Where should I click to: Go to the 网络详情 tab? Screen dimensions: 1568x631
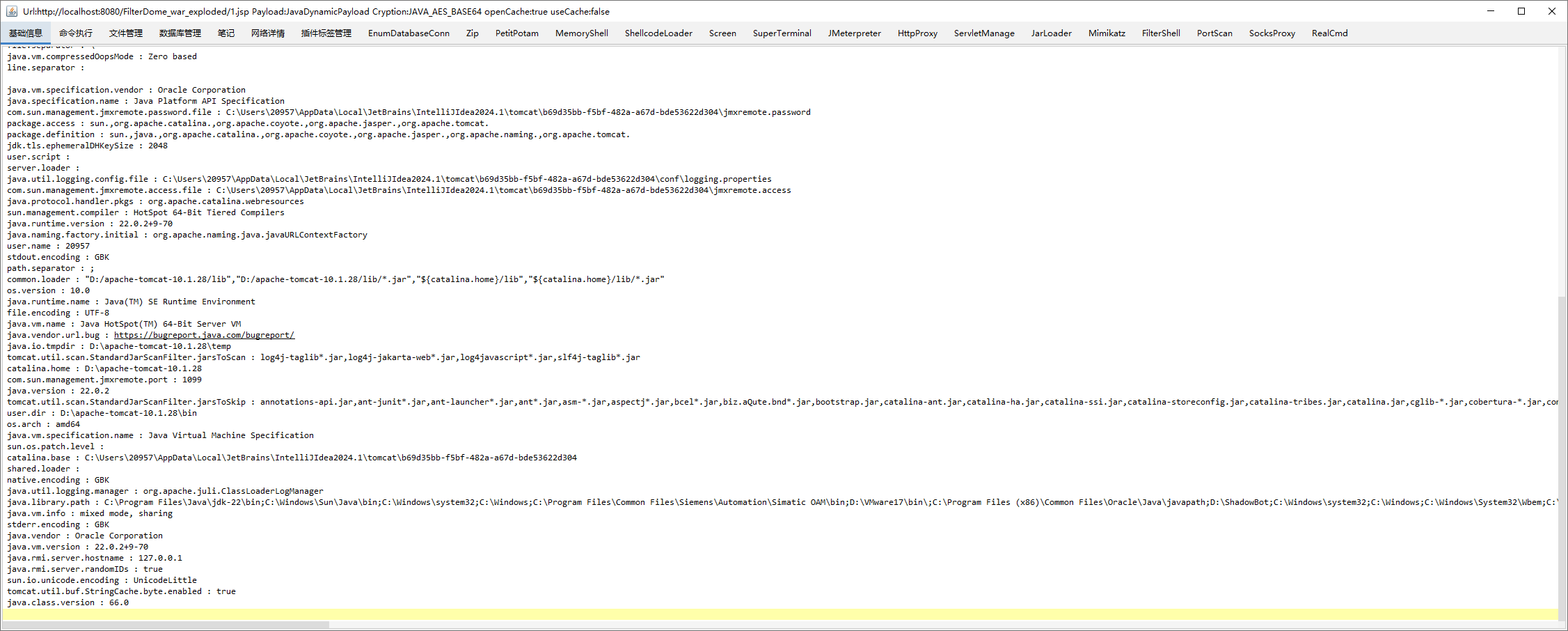(267, 33)
